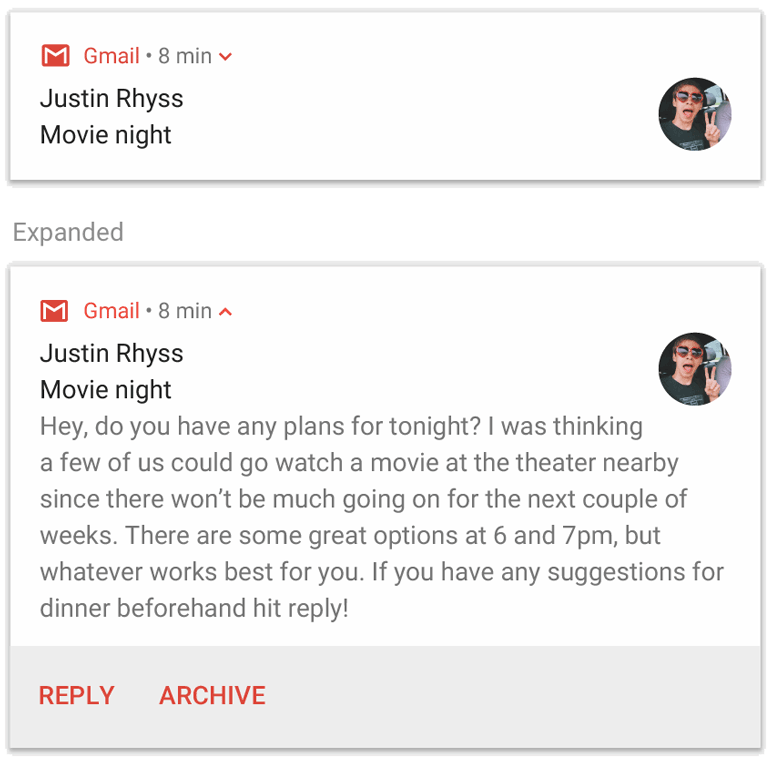Viewport: 772px width, 762px height.
Task: Open the Movie night subject in the expanded notification
Action: tap(106, 390)
